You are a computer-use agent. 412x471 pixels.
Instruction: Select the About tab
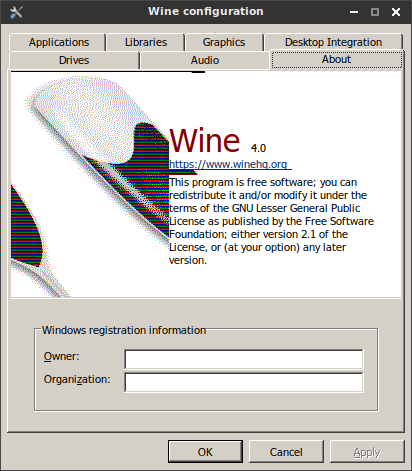coord(337,59)
